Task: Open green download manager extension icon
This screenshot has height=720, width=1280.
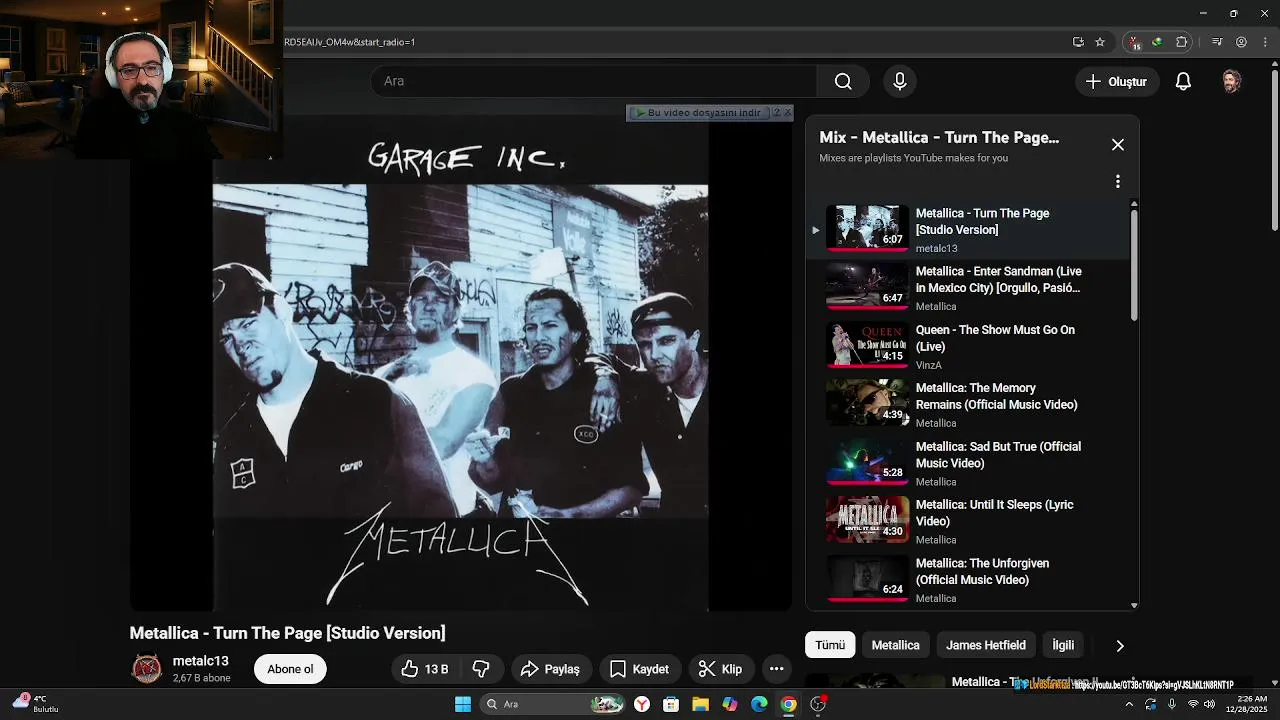Action: [1157, 42]
